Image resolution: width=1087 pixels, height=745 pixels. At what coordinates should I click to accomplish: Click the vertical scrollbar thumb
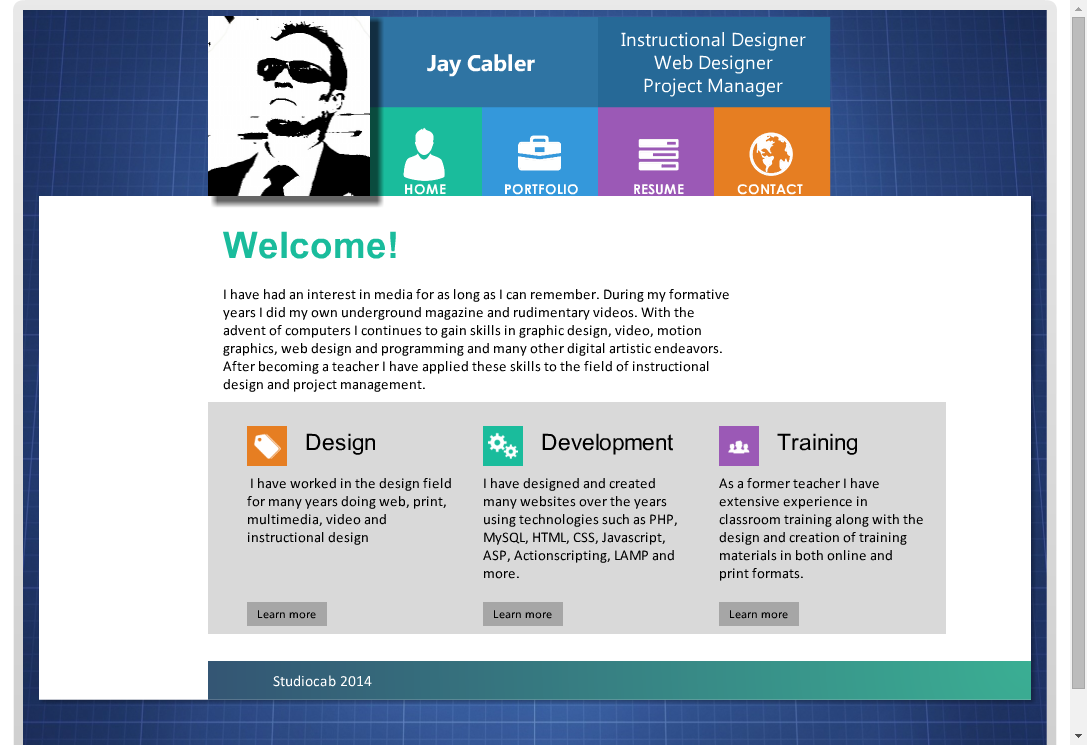(x=1078, y=350)
